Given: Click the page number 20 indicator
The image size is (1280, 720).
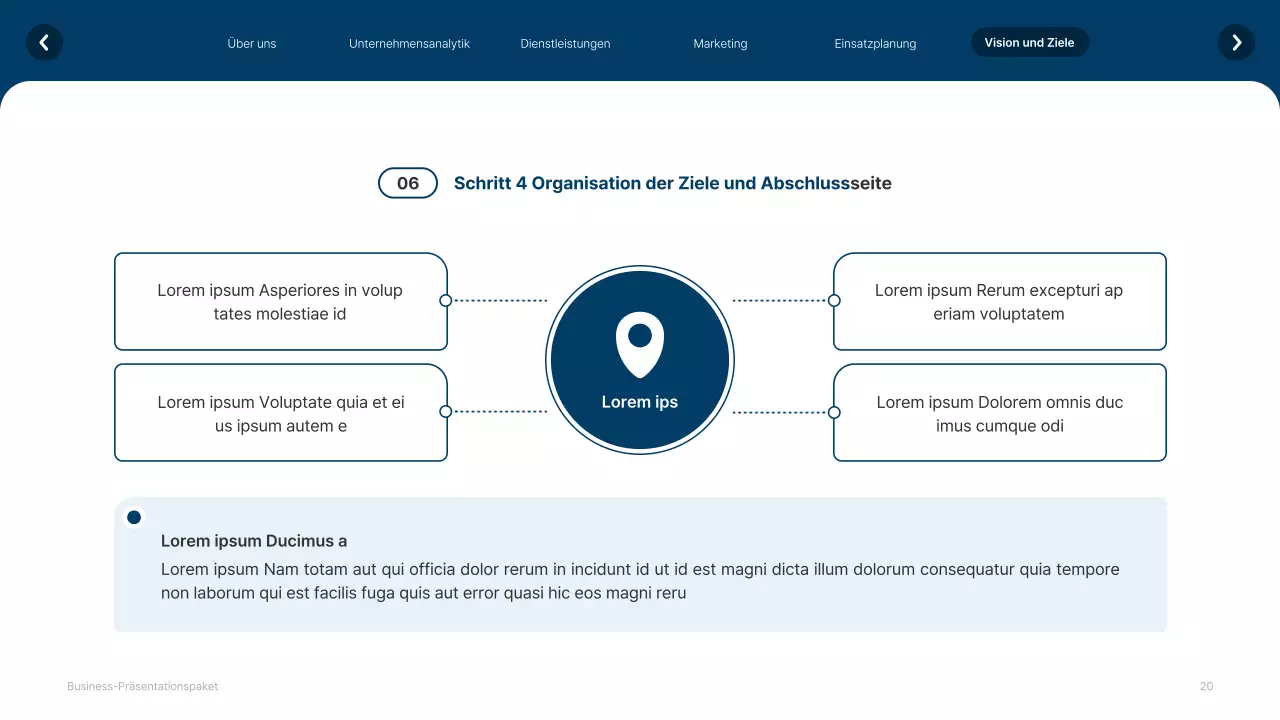Looking at the screenshot, I should [x=1206, y=686].
